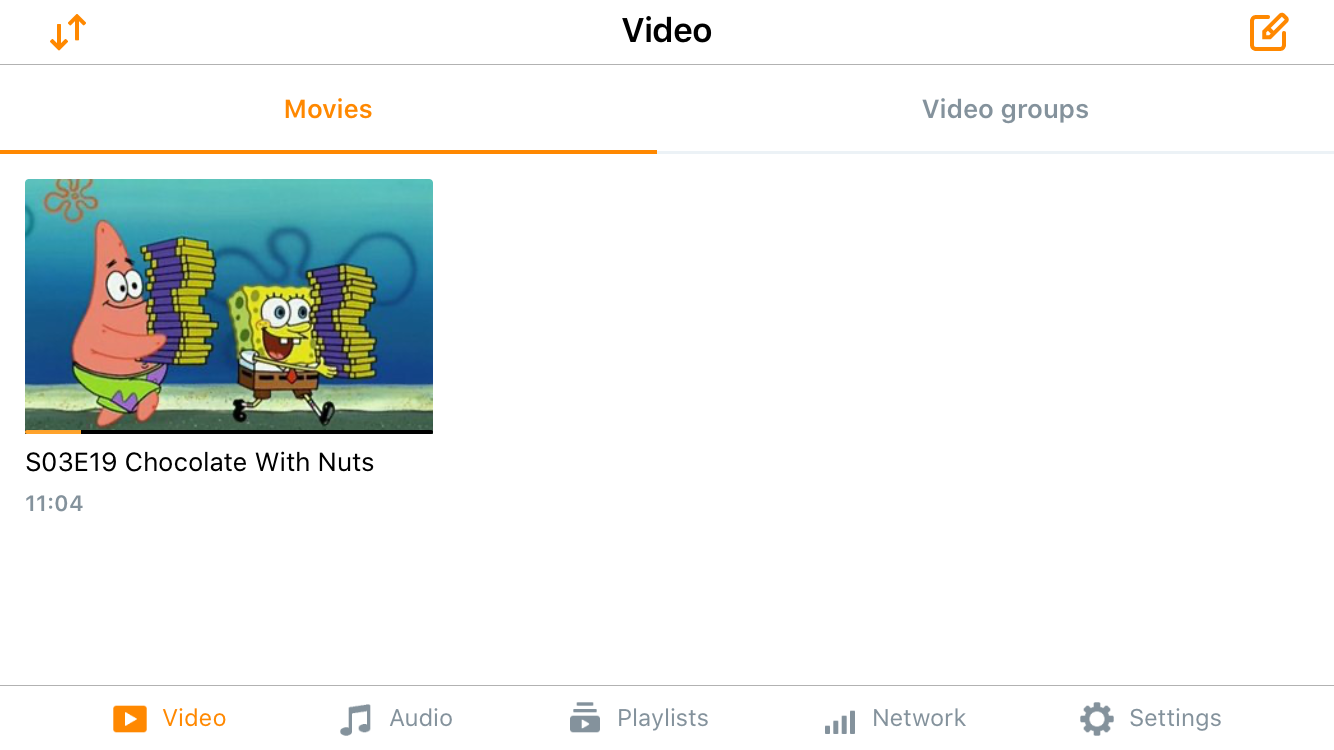Click the Video page title heading
The width and height of the screenshot is (1334, 750).
[x=667, y=31]
